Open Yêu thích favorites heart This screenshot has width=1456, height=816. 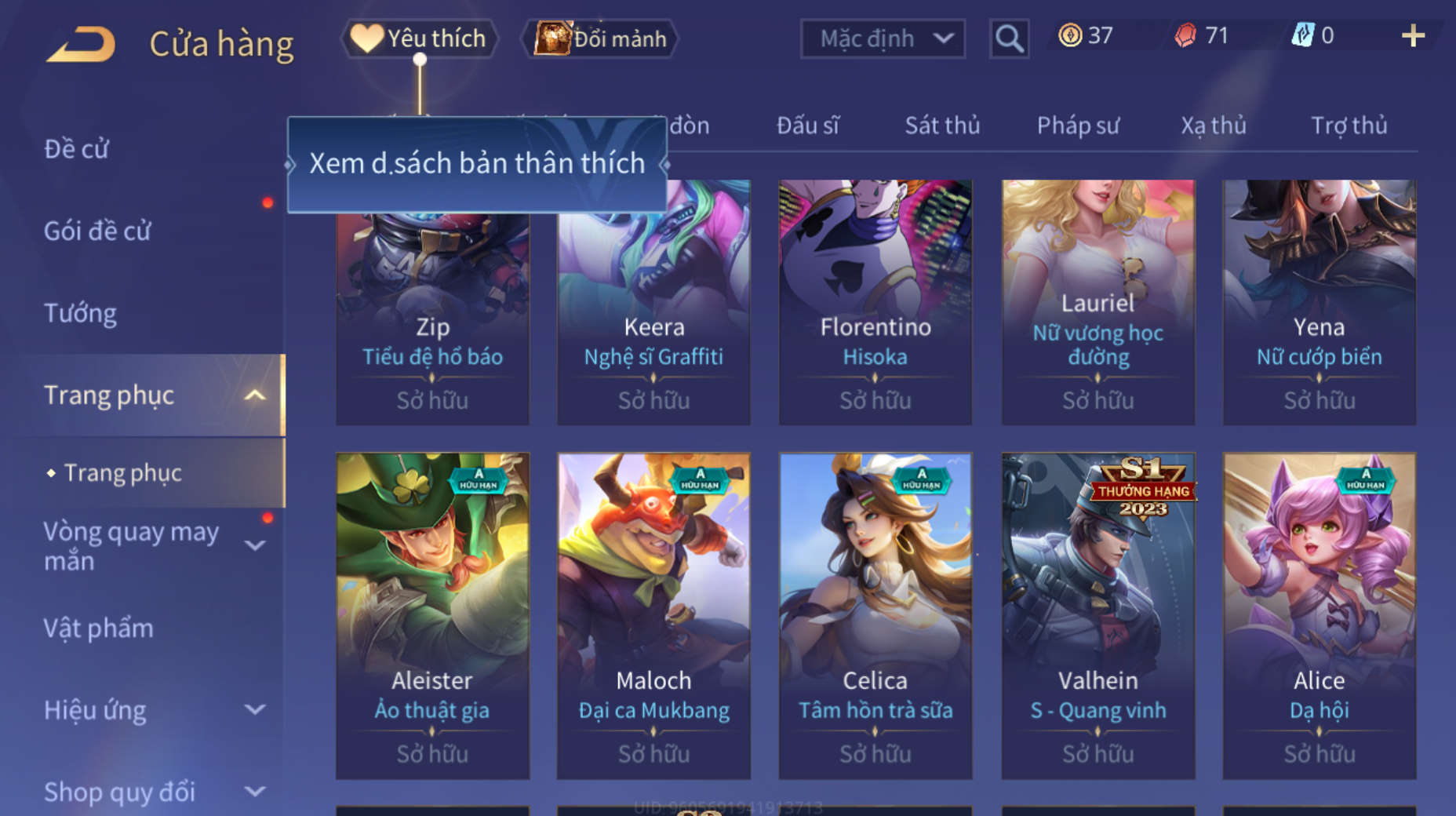(419, 38)
